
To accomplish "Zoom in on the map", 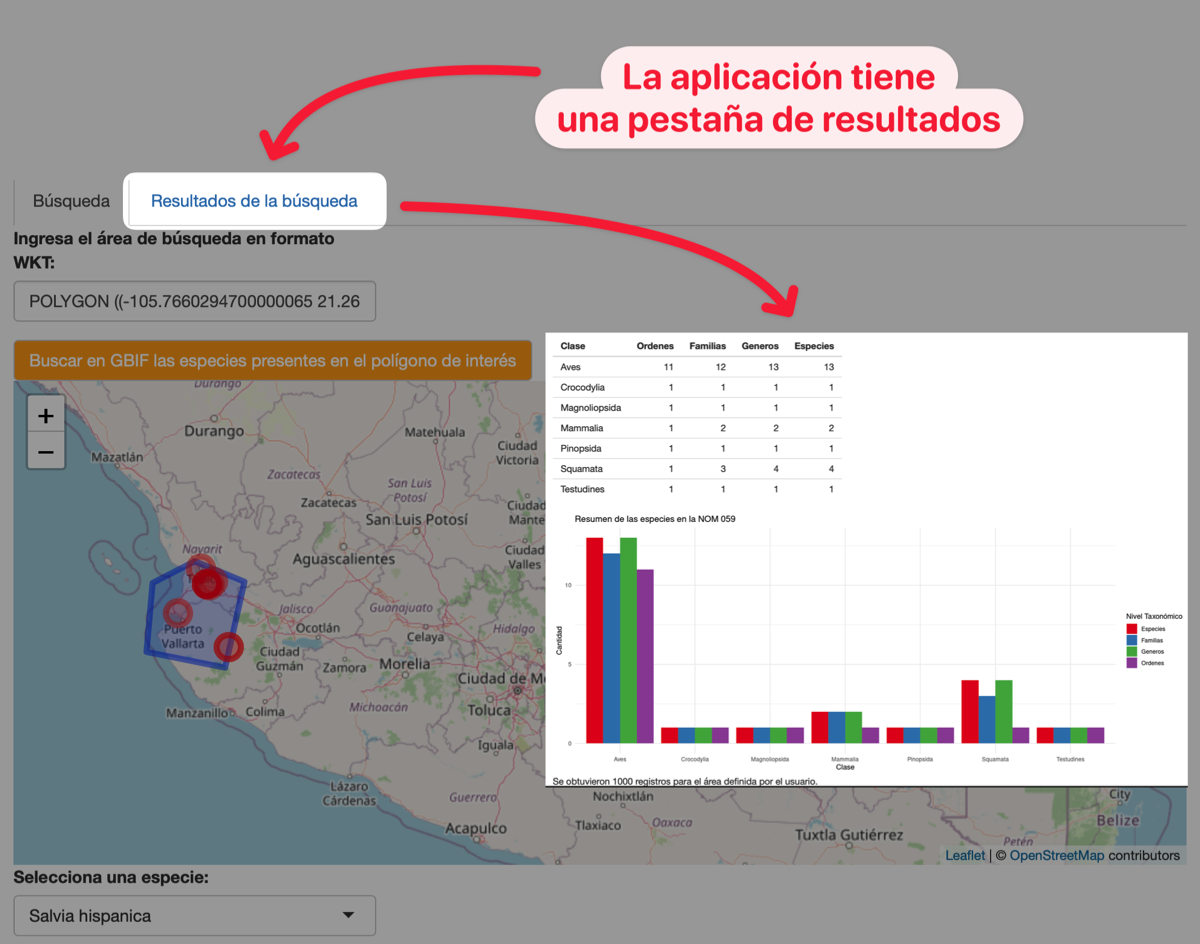I will [x=46, y=414].
